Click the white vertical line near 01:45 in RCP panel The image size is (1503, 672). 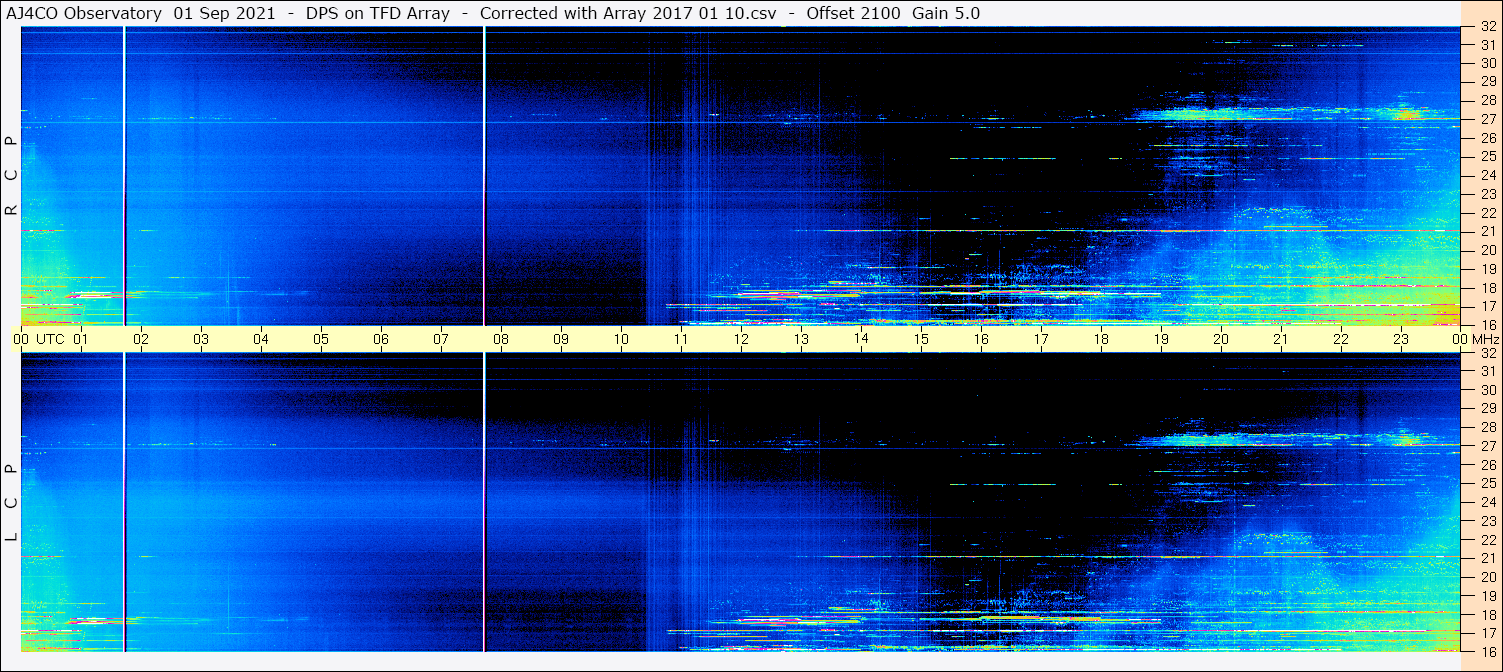click(124, 175)
